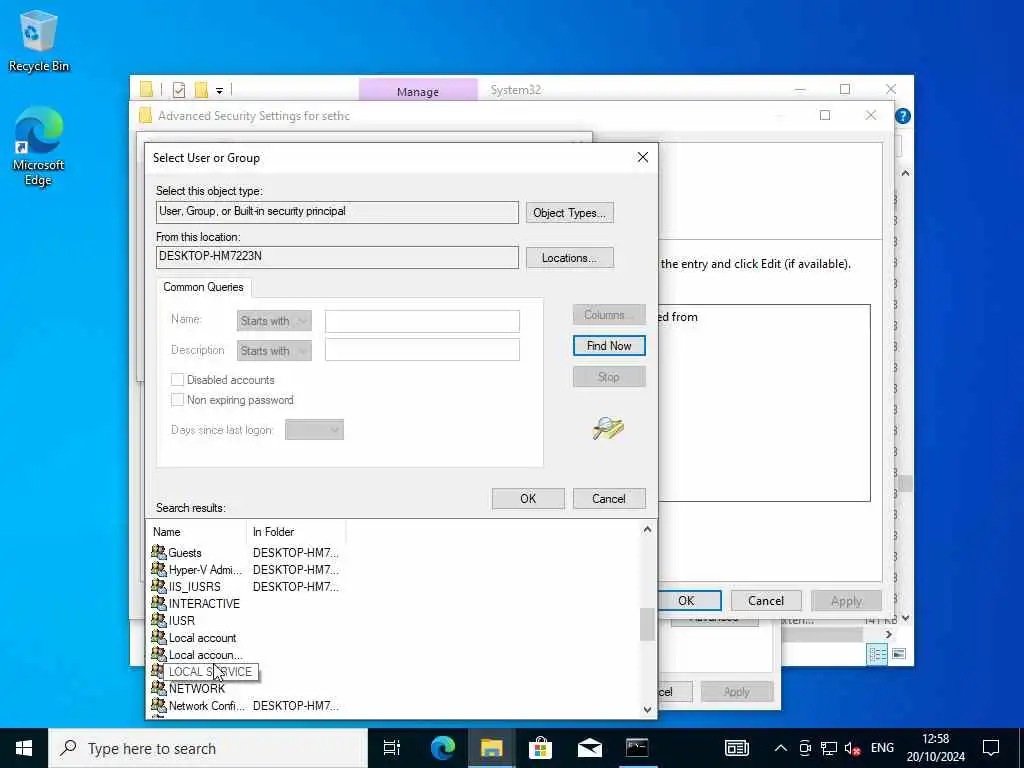The width and height of the screenshot is (1024, 768).
Task: Click the From this location field
Action: coord(338,257)
